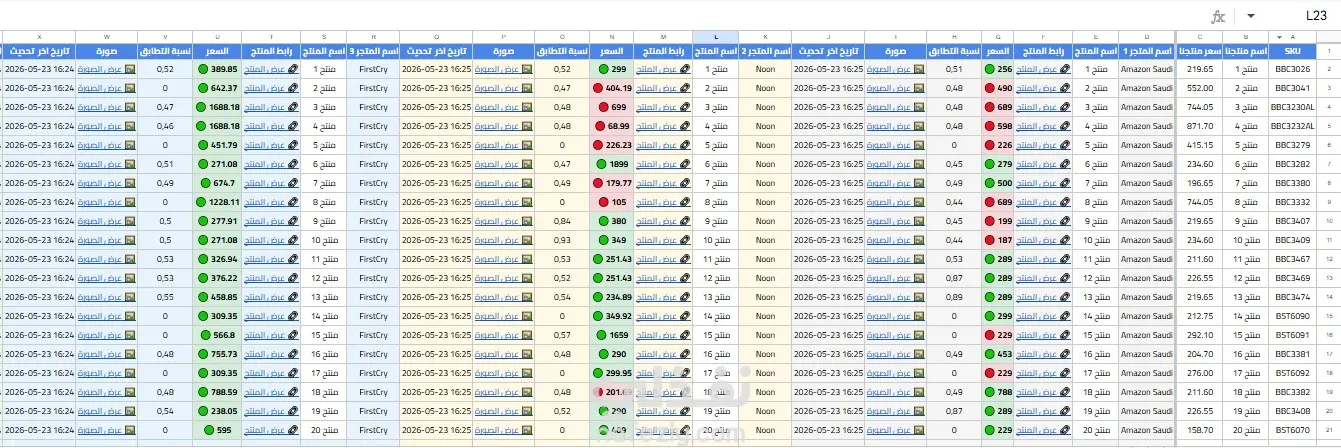Select row number 10 header
Viewport: 1341px width, 448px height.
pyautogui.click(x=1330, y=221)
